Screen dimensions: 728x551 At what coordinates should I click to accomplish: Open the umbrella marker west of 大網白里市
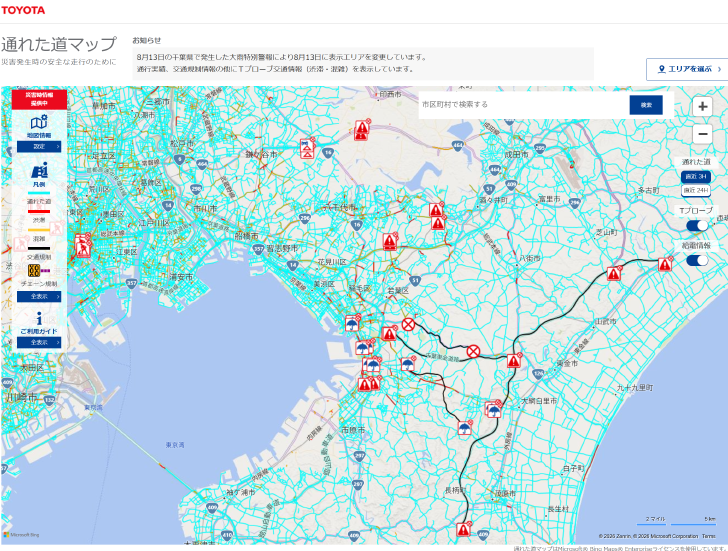494,409
